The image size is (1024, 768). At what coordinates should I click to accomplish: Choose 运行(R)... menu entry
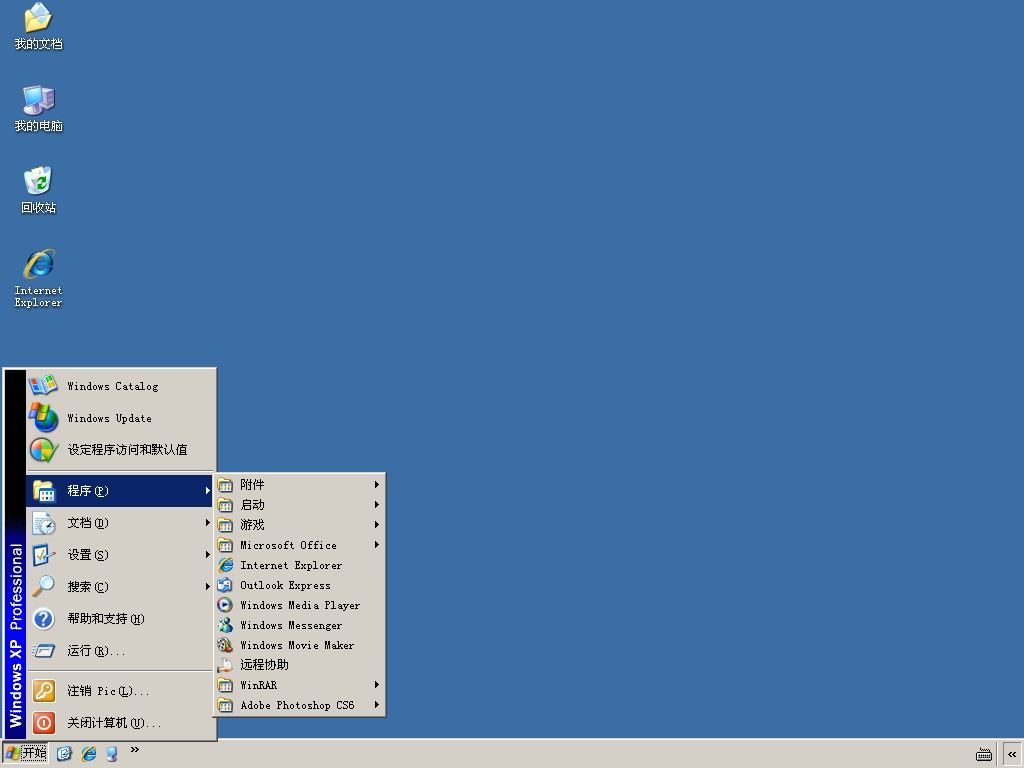pyautogui.click(x=120, y=650)
